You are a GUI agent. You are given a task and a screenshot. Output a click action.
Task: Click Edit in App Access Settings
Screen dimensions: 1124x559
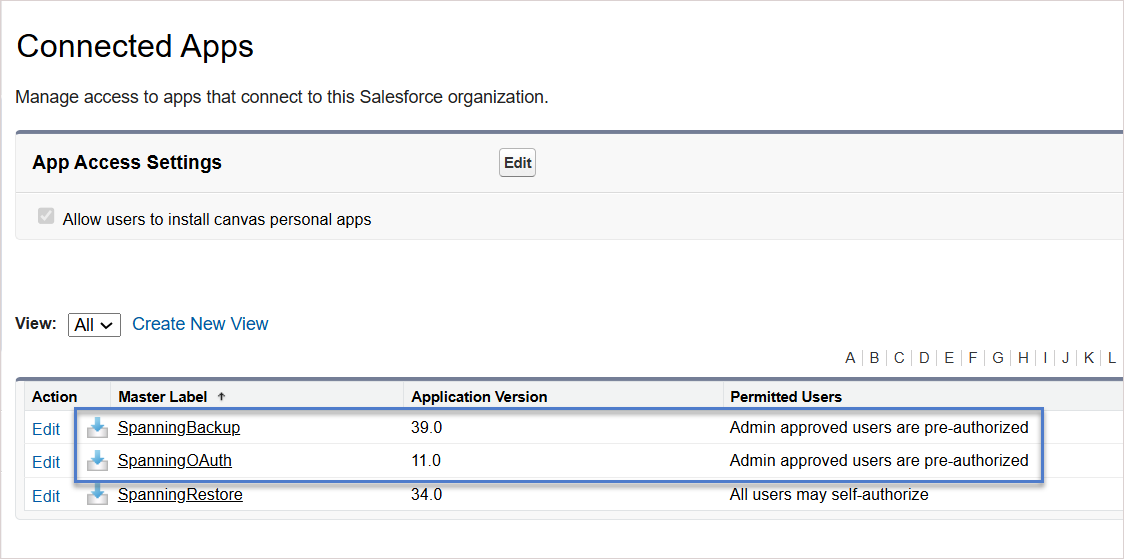coord(518,163)
